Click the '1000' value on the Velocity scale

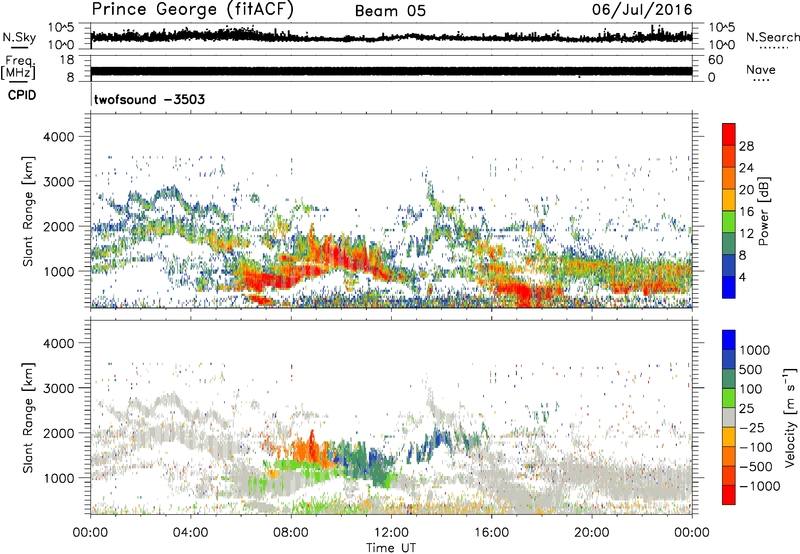(755, 350)
